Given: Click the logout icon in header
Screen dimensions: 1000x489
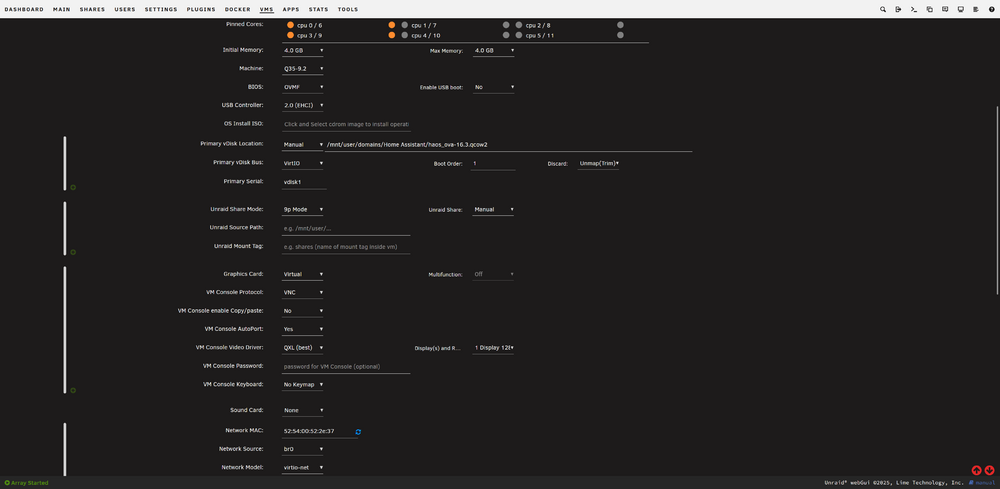Looking at the screenshot, I should tap(898, 10).
